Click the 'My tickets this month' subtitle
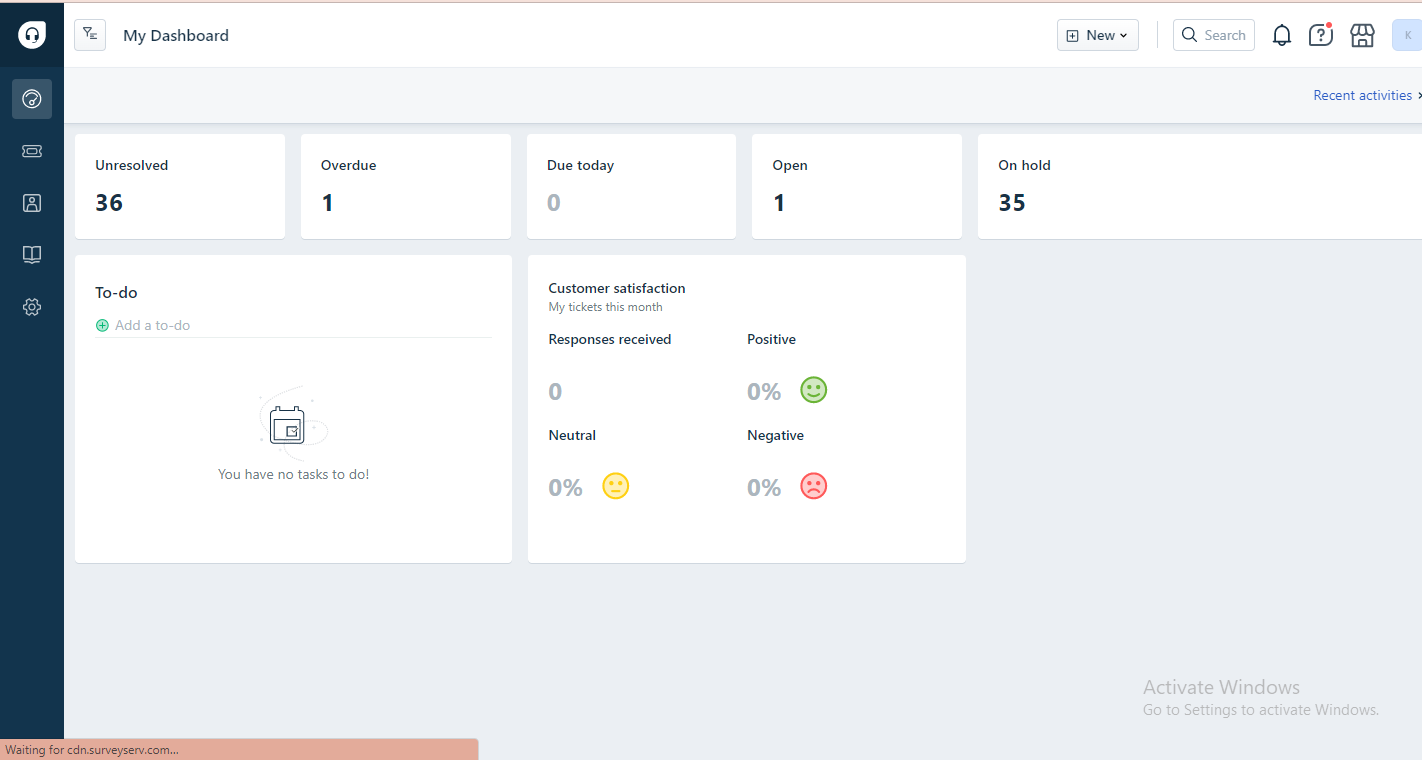The width and height of the screenshot is (1422, 760). point(606,307)
